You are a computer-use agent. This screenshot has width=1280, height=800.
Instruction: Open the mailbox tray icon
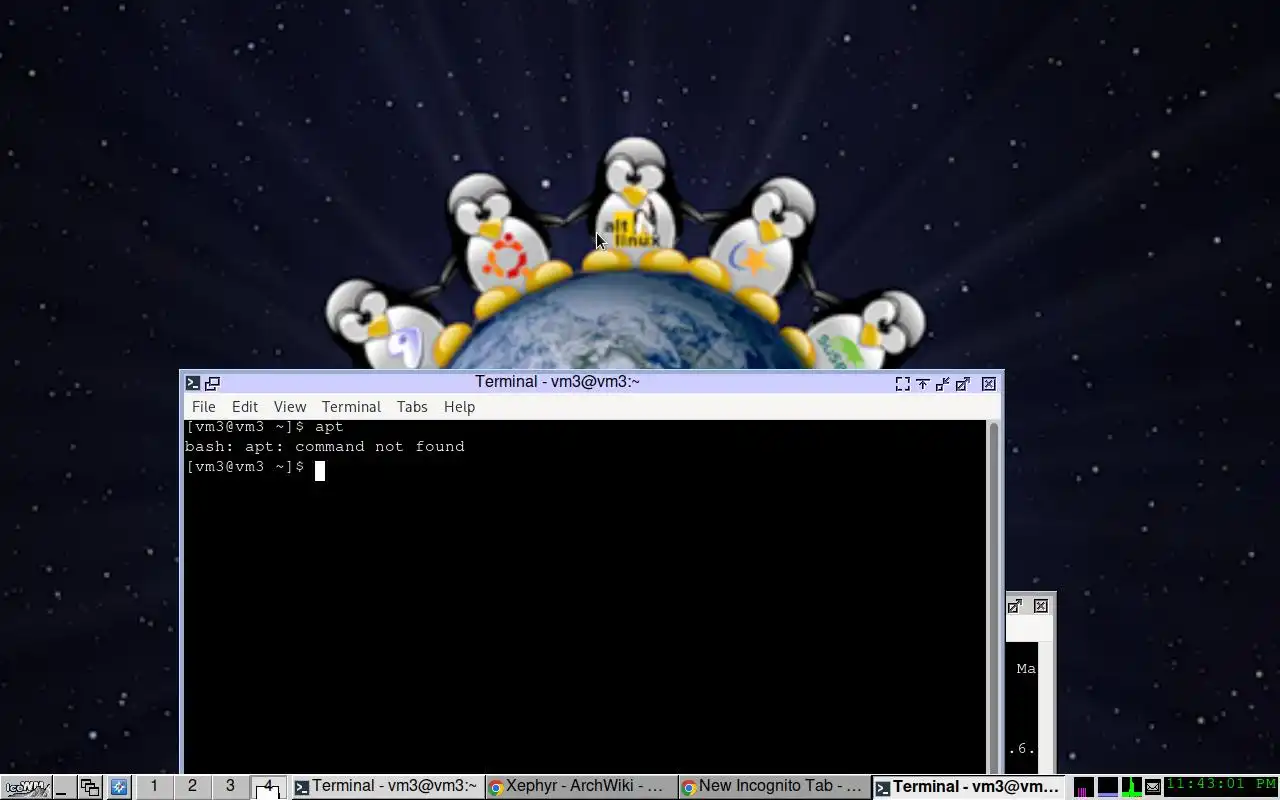point(1153,787)
